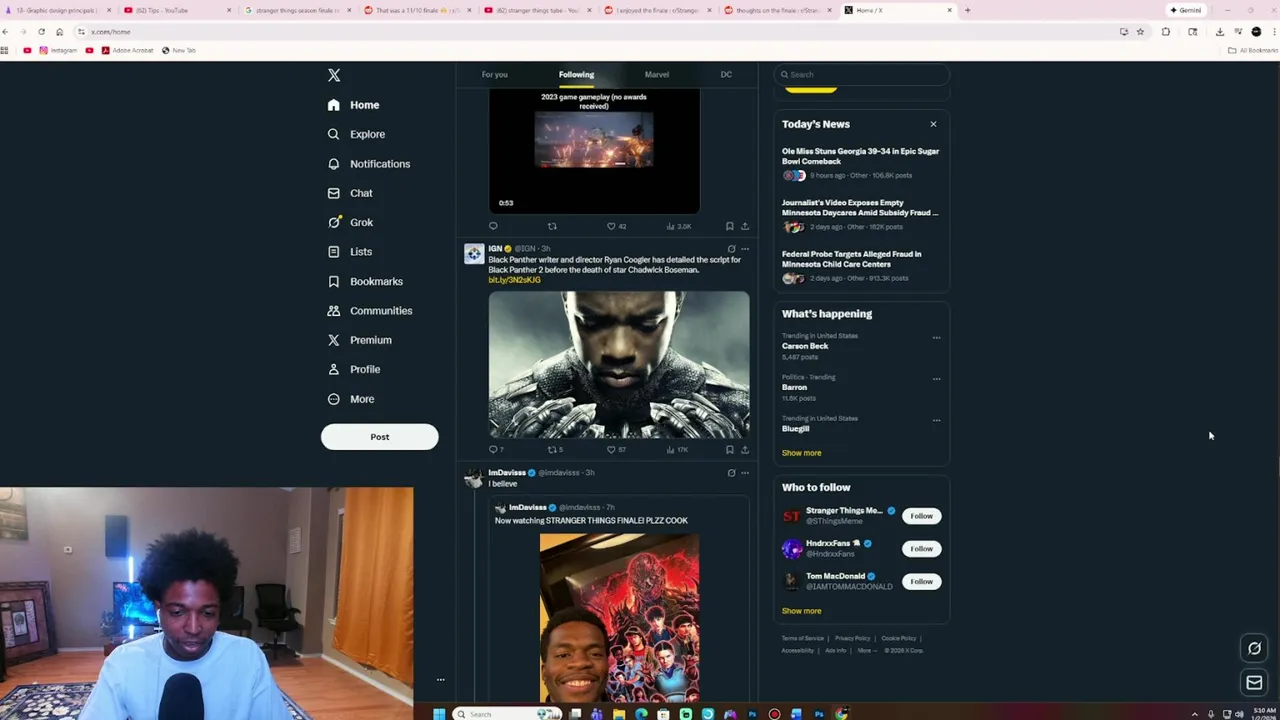Open Premium in the sidebar
The width and height of the screenshot is (1280, 720).
click(359, 340)
